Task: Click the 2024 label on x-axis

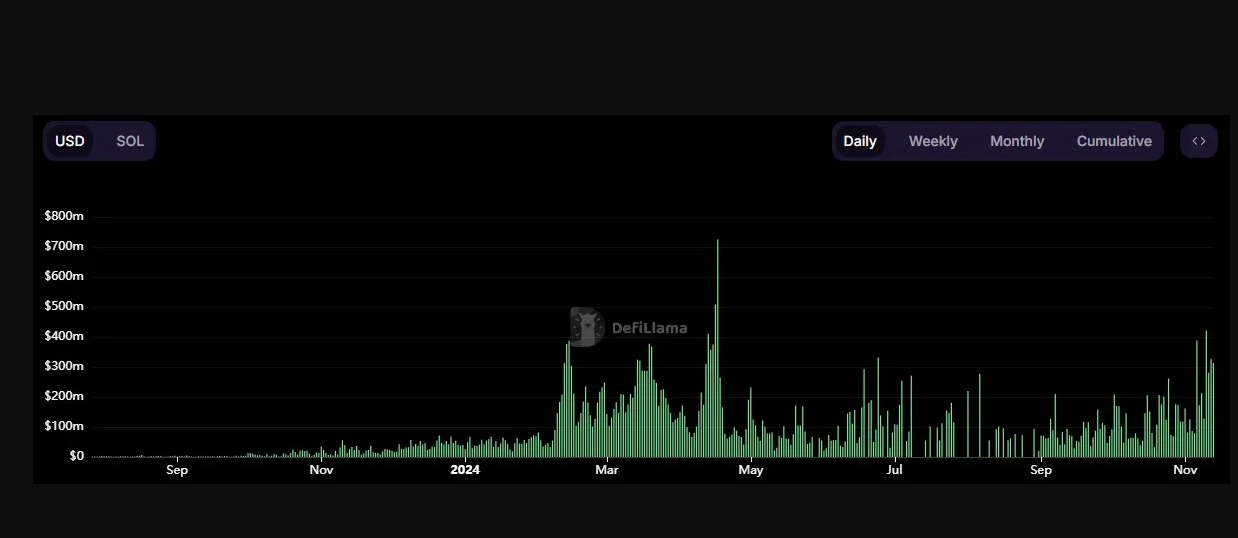Action: tap(465, 469)
